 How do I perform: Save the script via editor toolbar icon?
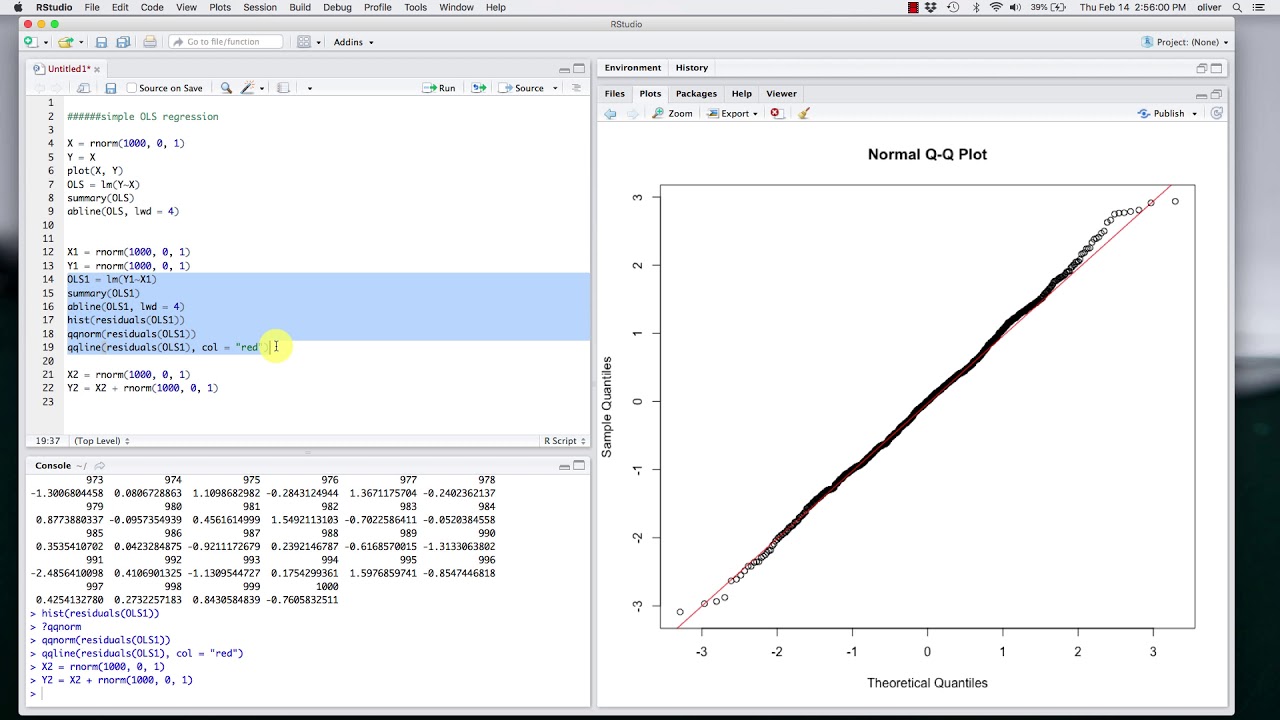coord(111,88)
